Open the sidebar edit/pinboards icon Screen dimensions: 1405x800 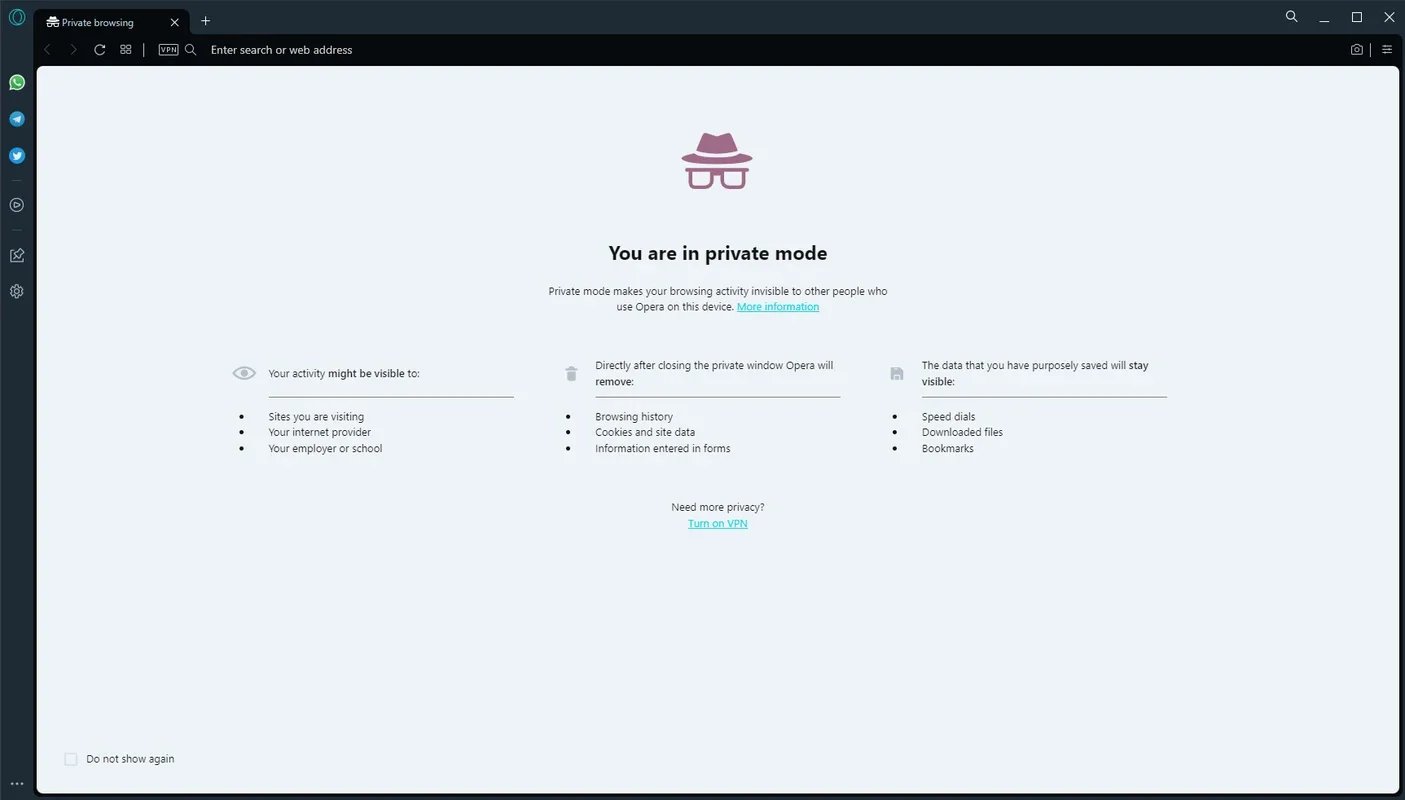click(17, 255)
